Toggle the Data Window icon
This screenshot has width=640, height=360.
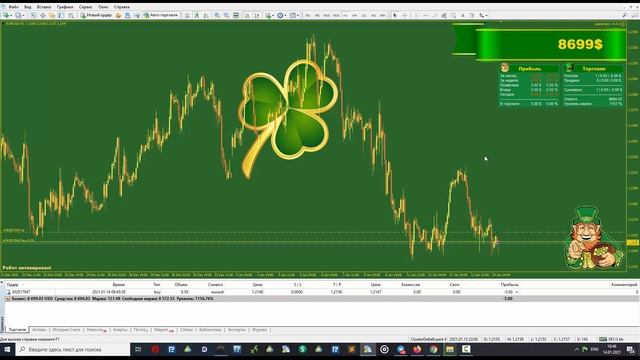(42, 15)
